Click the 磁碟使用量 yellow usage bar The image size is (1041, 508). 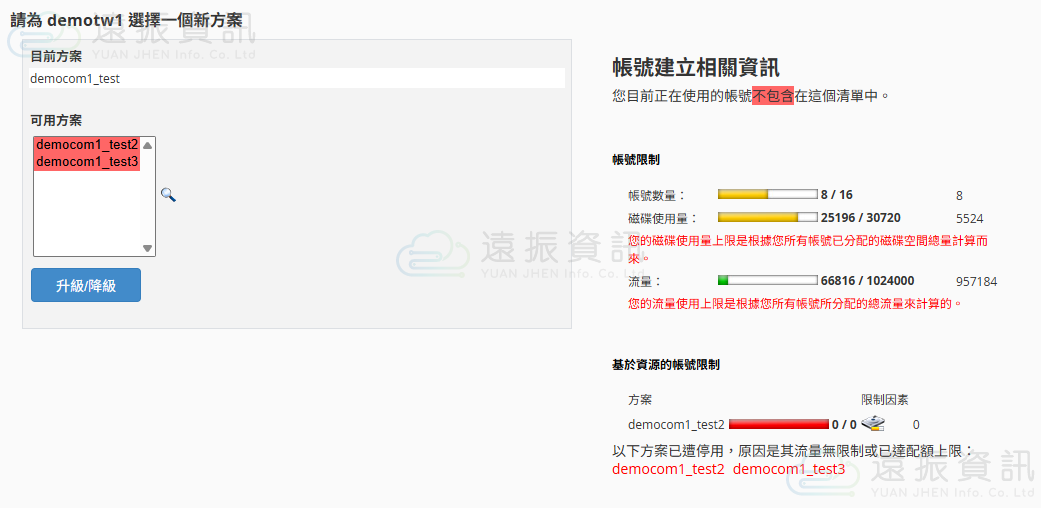click(767, 217)
